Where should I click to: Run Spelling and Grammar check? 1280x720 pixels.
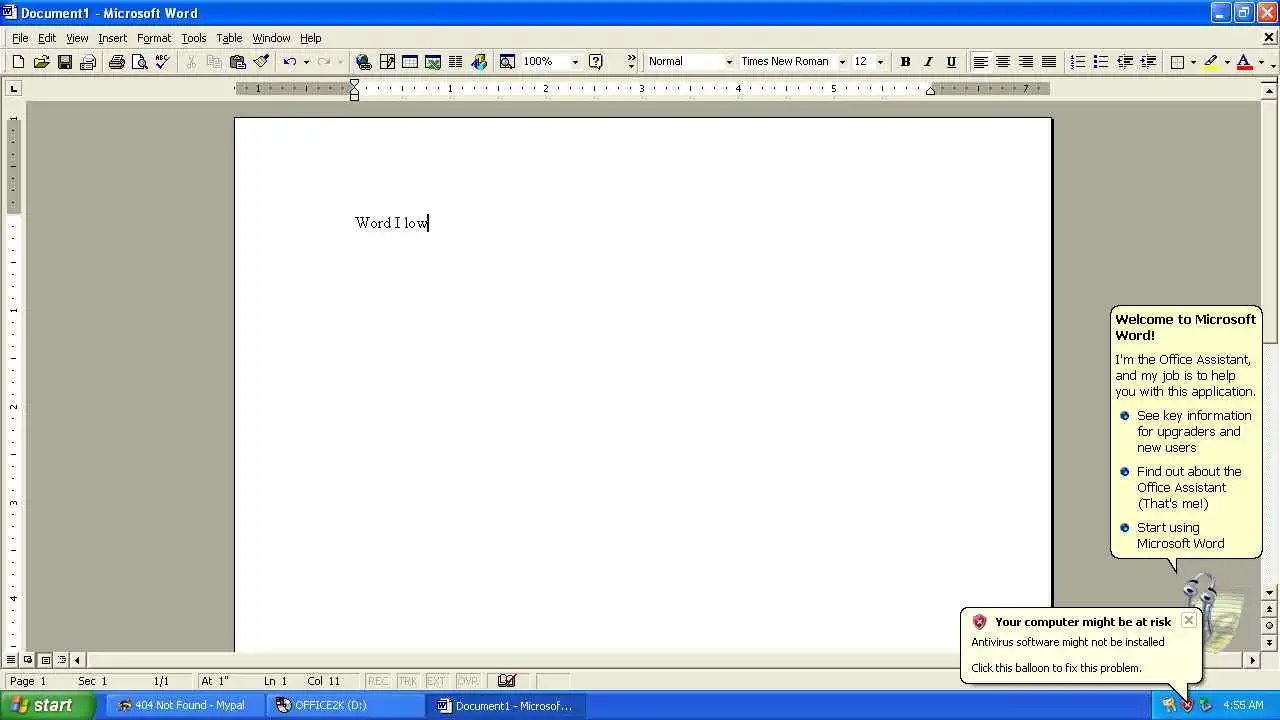(162, 62)
